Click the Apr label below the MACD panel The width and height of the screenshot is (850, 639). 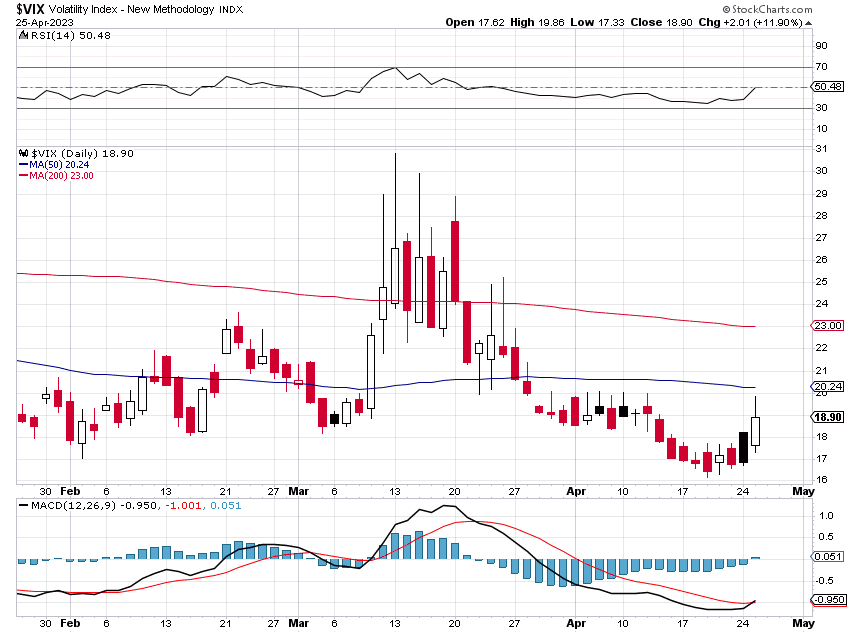(x=576, y=623)
